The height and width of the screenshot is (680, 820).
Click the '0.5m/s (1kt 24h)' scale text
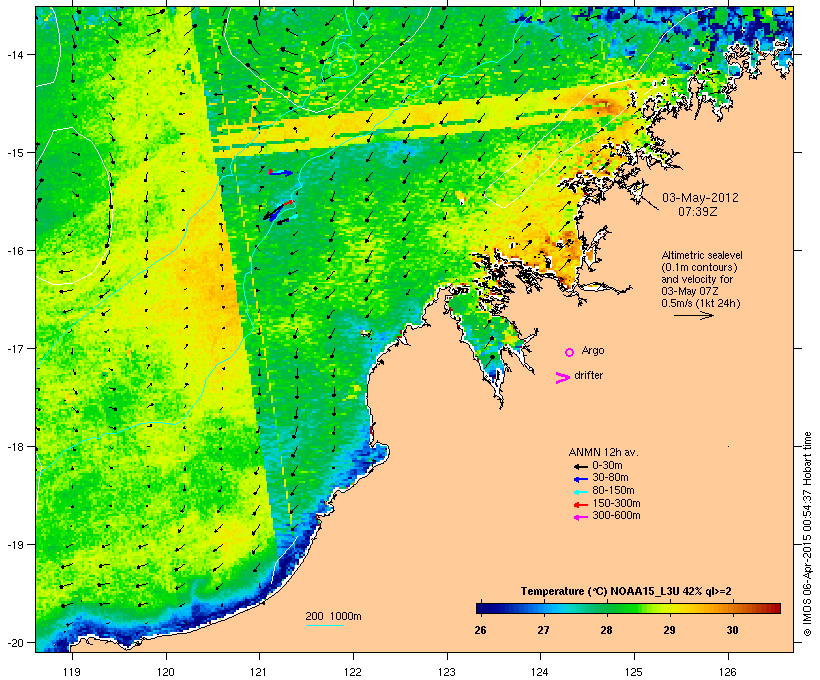(701, 303)
